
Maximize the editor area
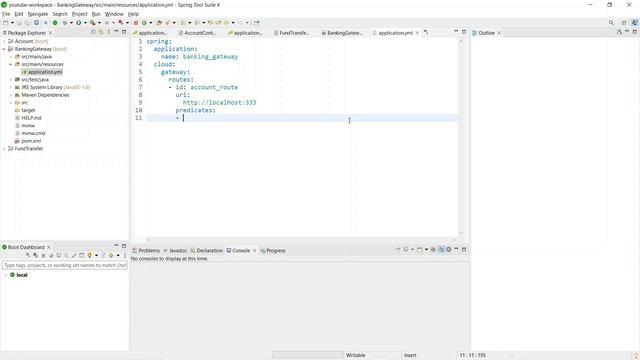coord(464,32)
